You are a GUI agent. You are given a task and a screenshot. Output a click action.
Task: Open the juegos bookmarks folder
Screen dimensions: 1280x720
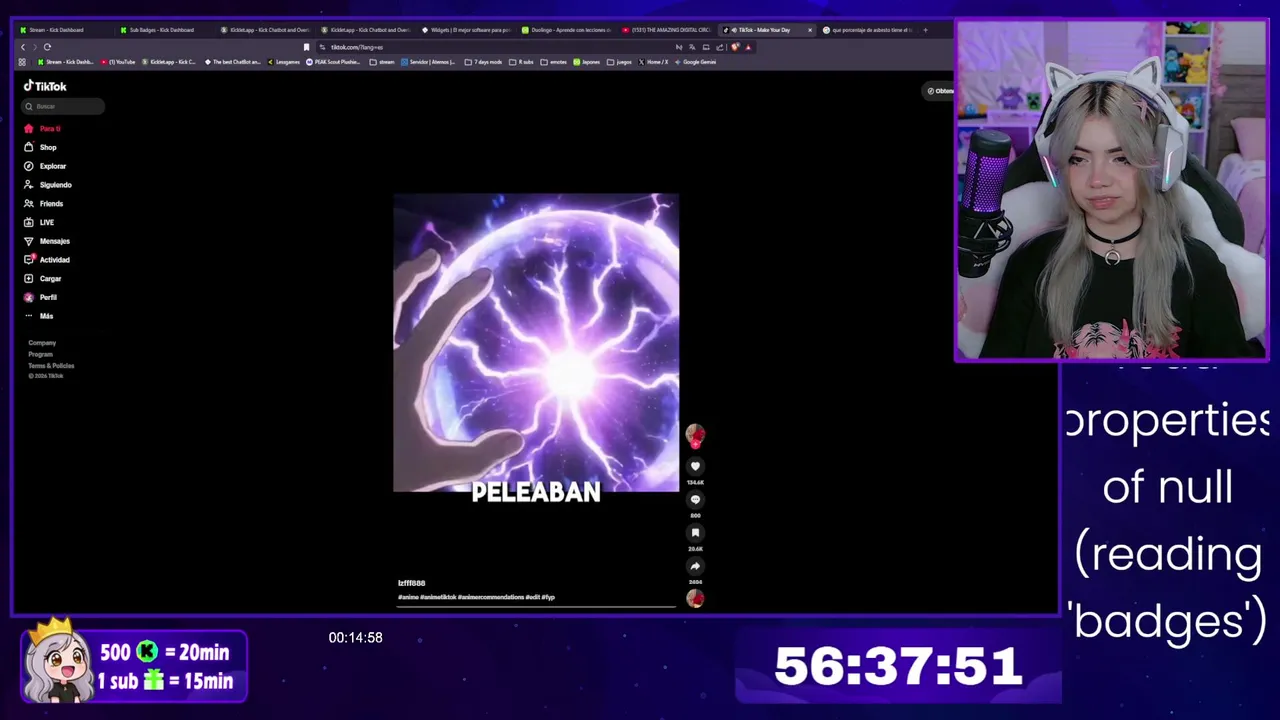[x=619, y=62]
